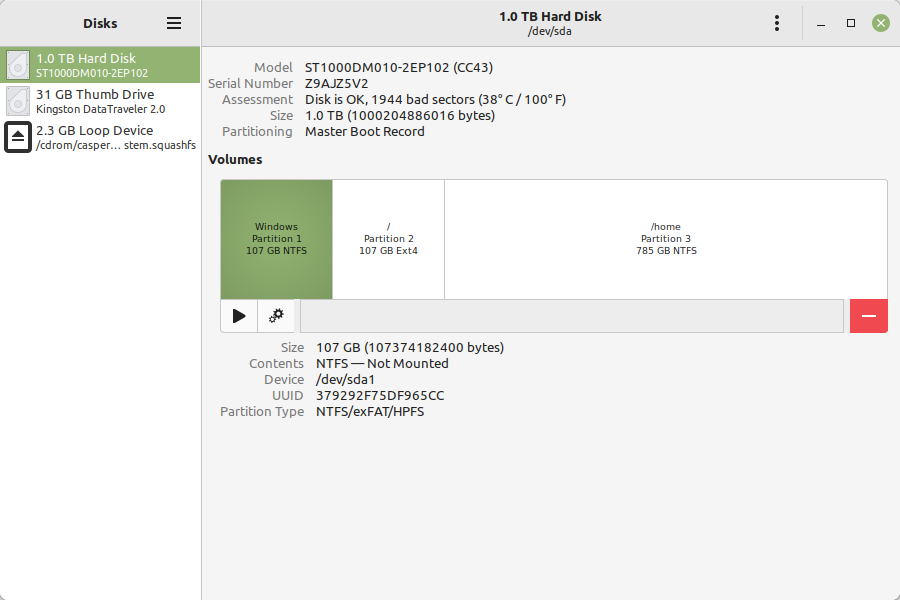Click the UUID value 379292F75DF965CC
The image size is (900, 600).
click(x=380, y=396)
